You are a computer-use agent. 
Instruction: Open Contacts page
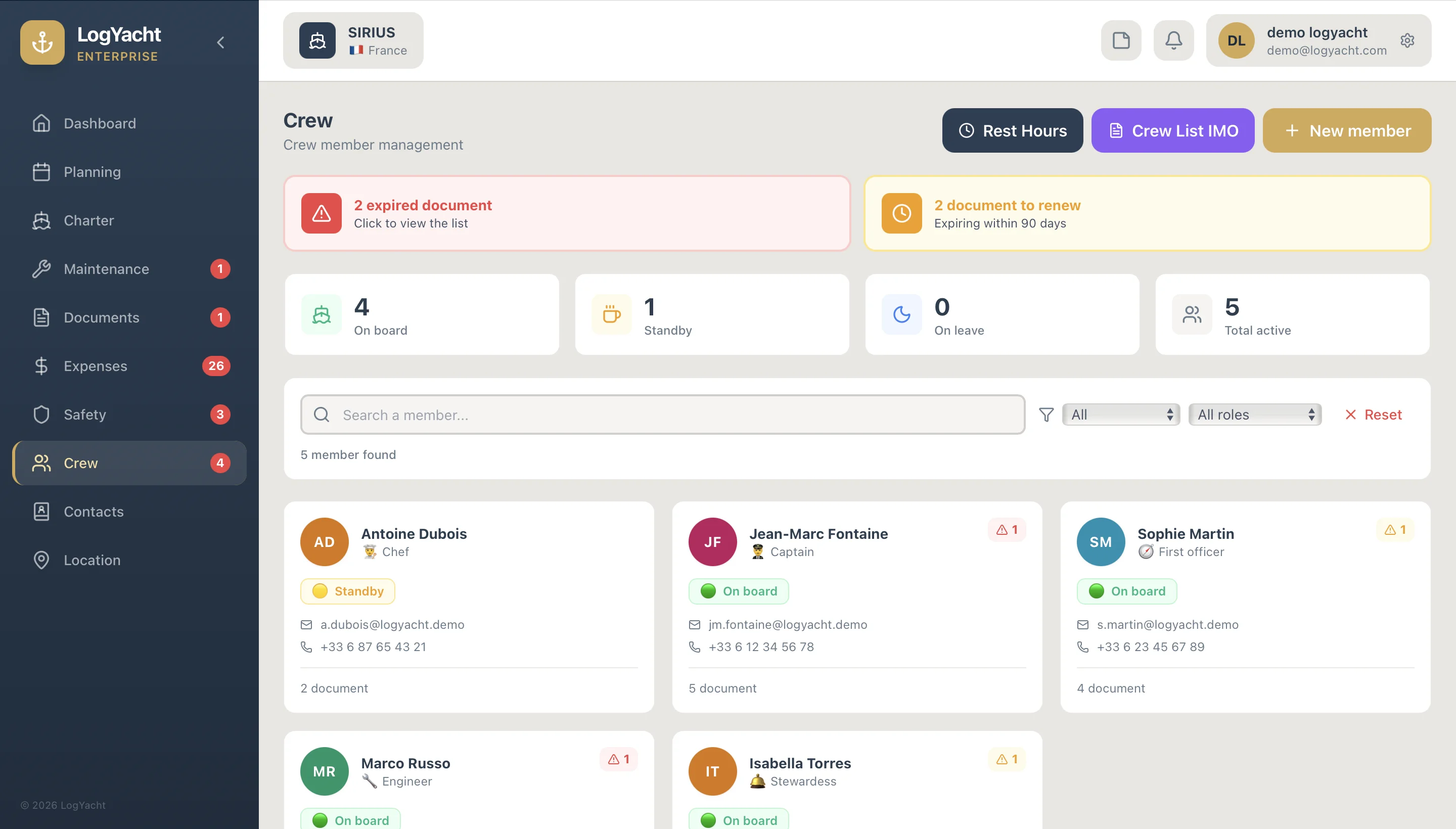point(129,511)
